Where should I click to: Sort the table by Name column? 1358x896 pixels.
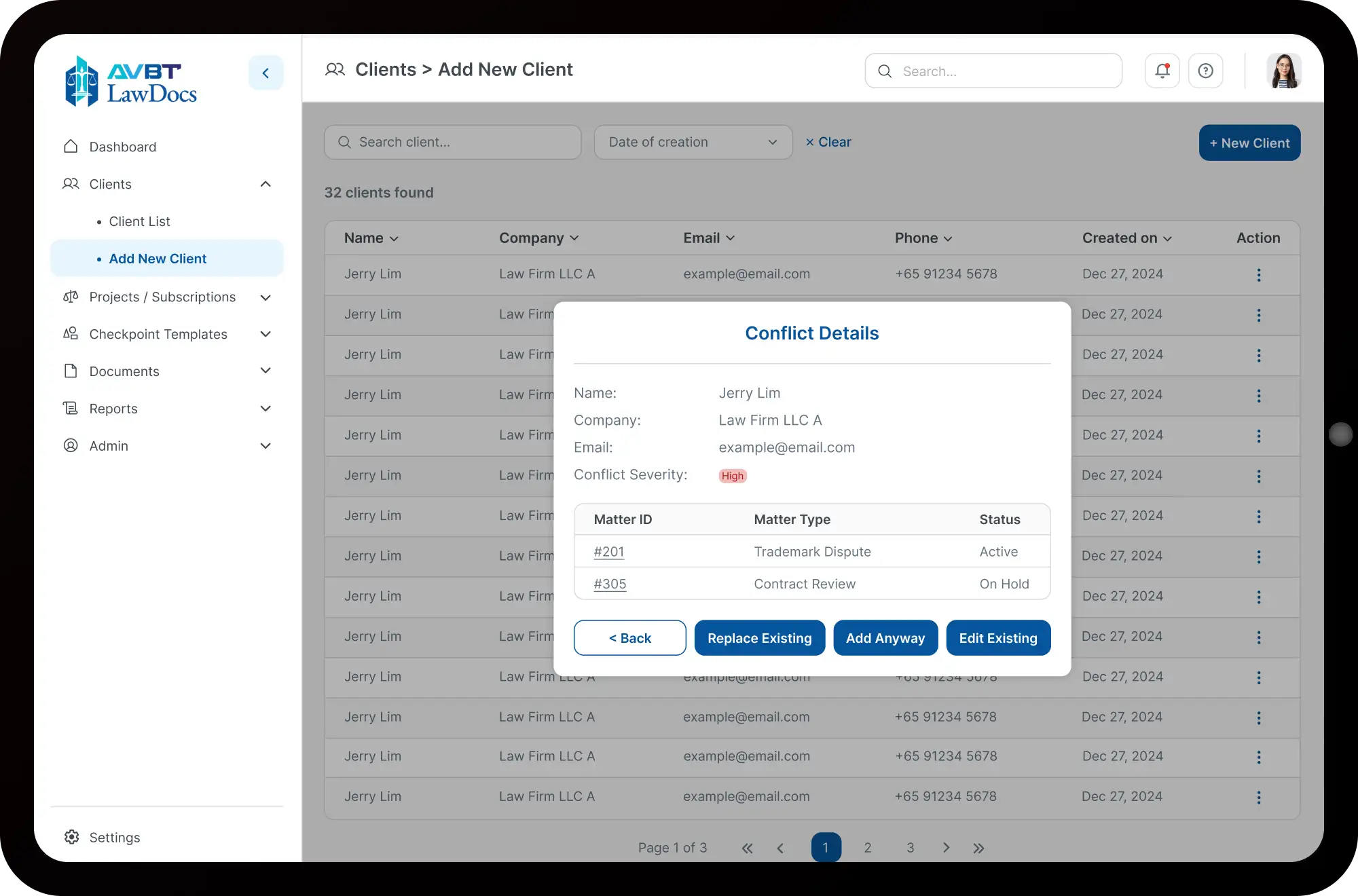coord(371,238)
